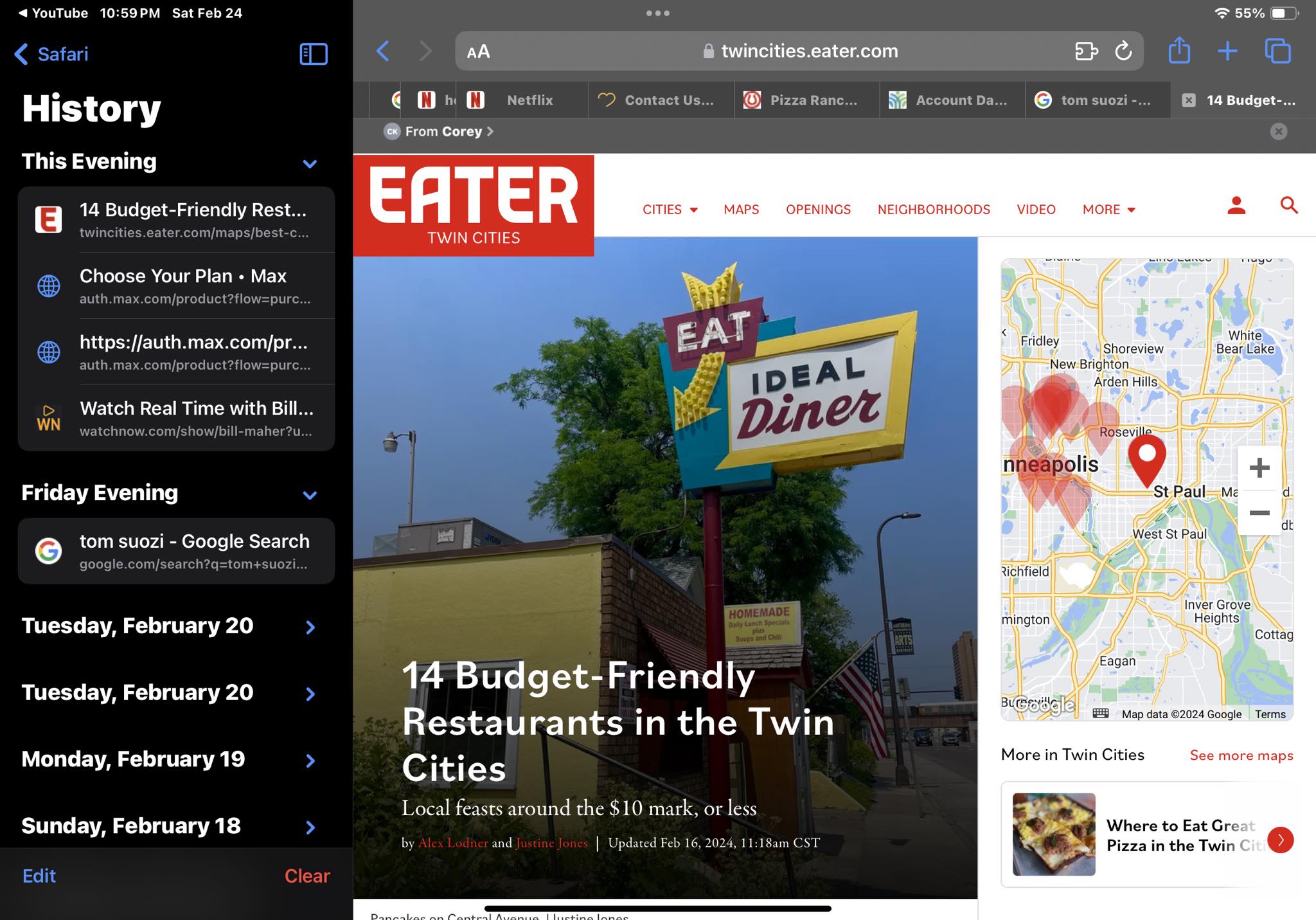1316x920 pixels.
Task: Switch to the Pizza Ranch tab
Action: (x=807, y=100)
